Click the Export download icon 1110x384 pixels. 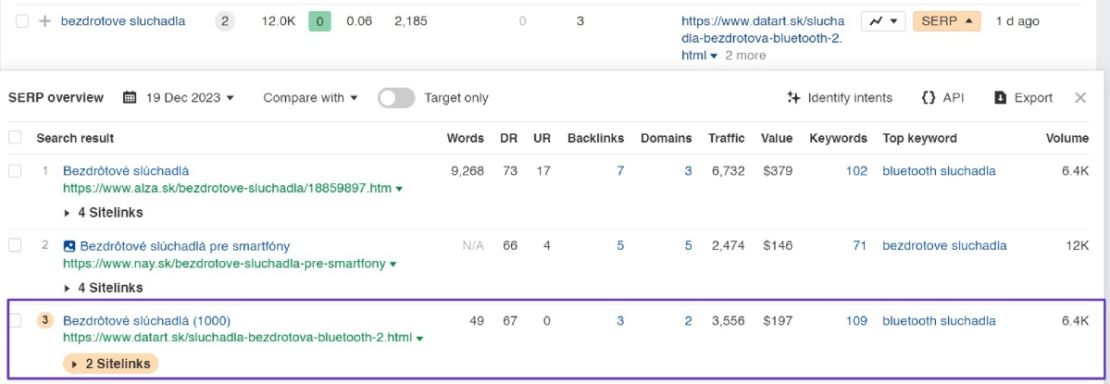[1000, 98]
